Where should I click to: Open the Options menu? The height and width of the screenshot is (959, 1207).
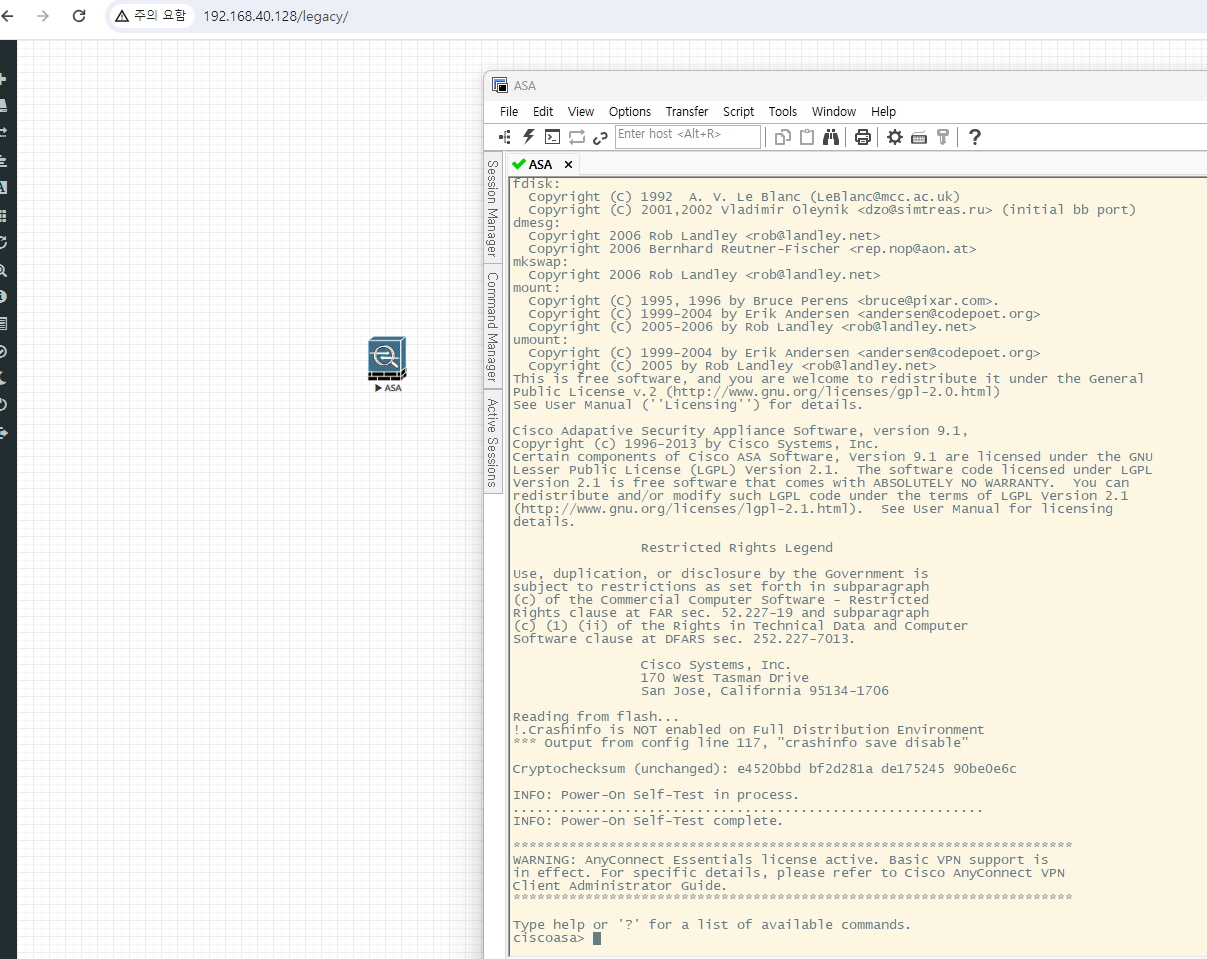630,112
